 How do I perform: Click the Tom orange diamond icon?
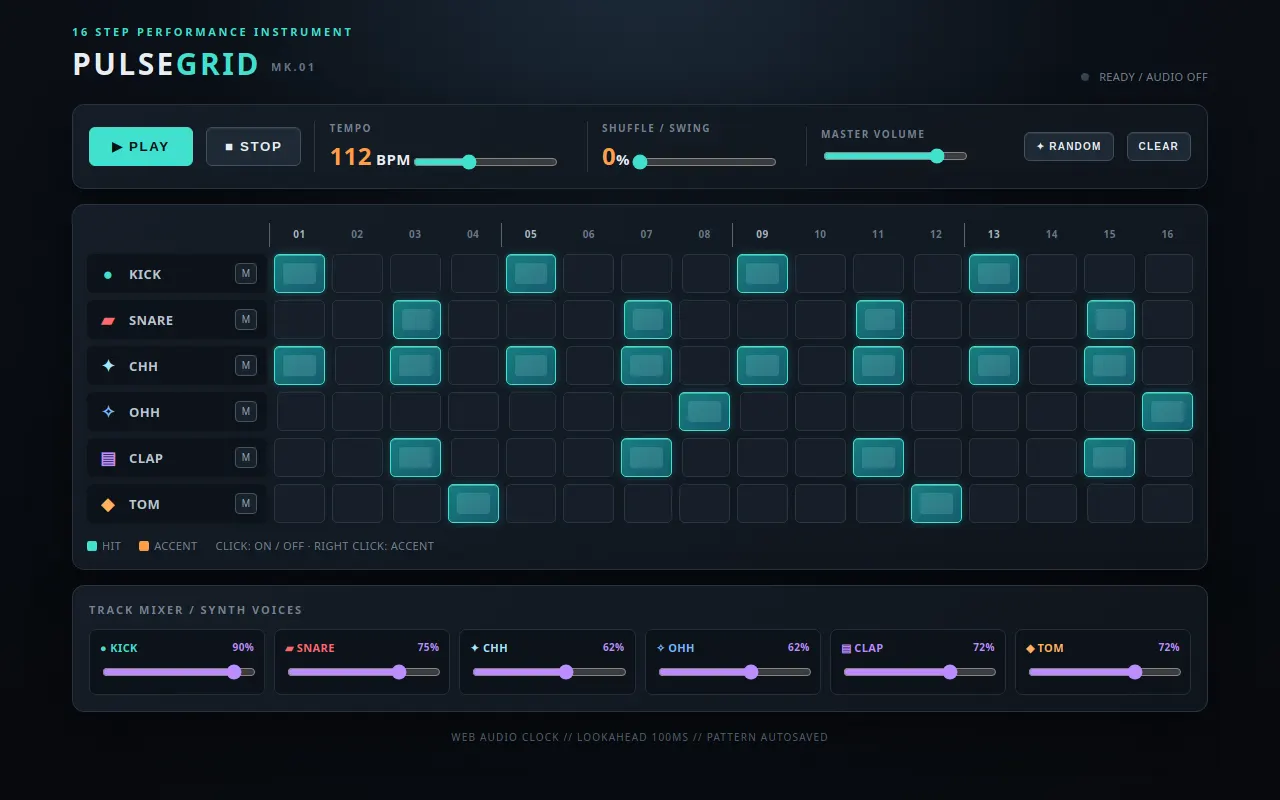(108, 505)
